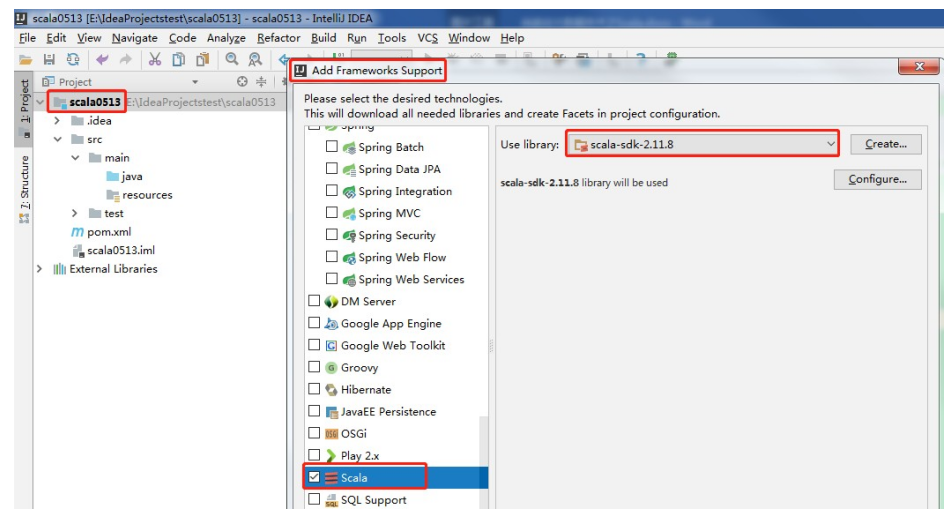This screenshot has height=517, width=950.
Task: Click the Google Web Toolkit icon
Action: point(331,345)
